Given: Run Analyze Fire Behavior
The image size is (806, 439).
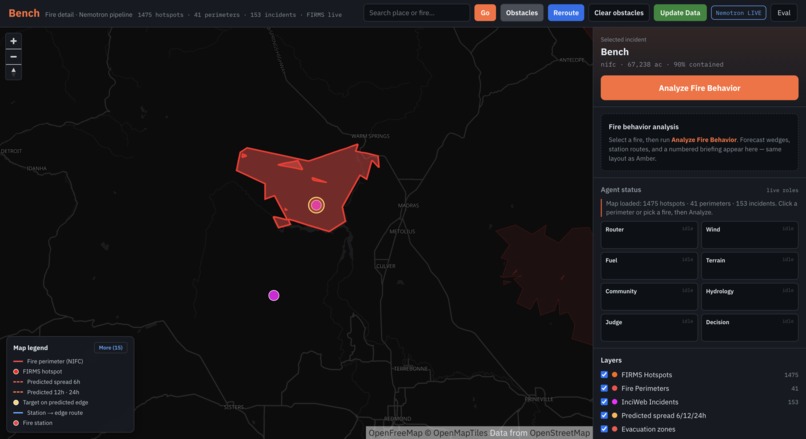Looking at the screenshot, I should point(699,88).
